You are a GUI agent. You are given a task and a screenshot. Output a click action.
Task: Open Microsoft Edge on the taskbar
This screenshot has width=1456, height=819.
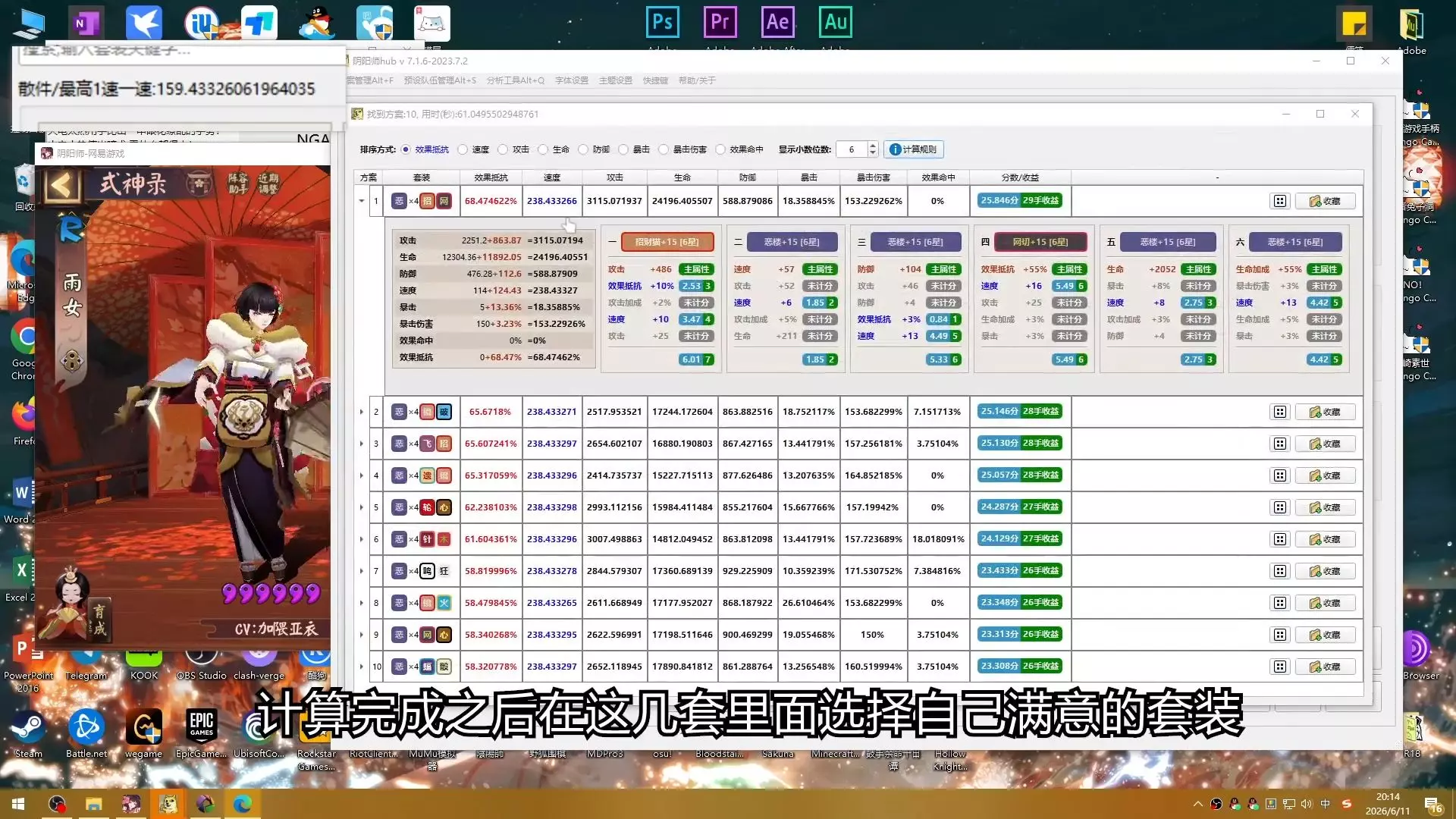point(243,804)
